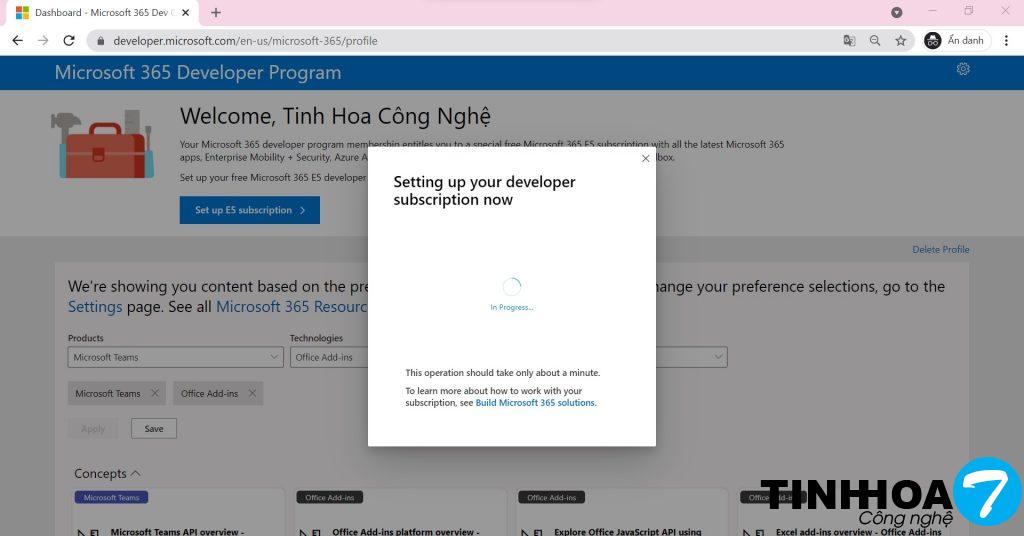1024x536 pixels.
Task: Click the translate page icon
Action: (849, 41)
